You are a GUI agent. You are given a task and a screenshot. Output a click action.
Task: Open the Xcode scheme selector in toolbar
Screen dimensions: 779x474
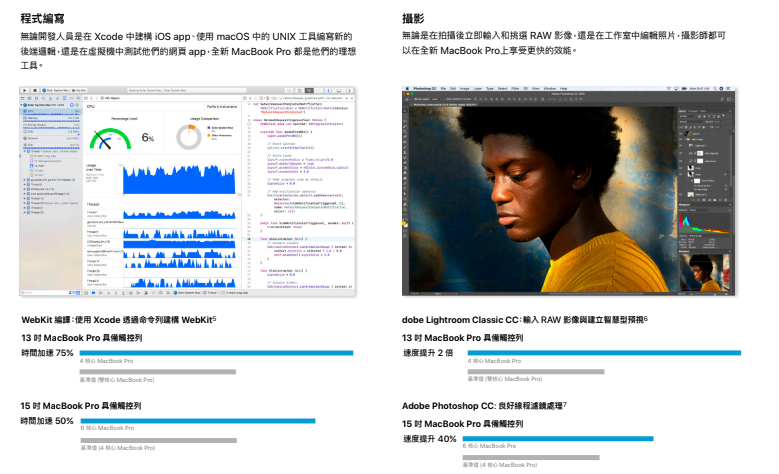[64, 90]
